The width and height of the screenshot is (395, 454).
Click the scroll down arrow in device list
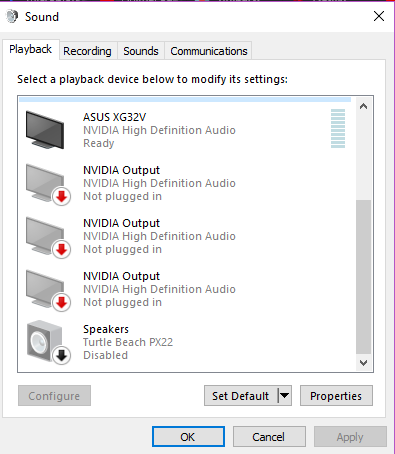363,362
